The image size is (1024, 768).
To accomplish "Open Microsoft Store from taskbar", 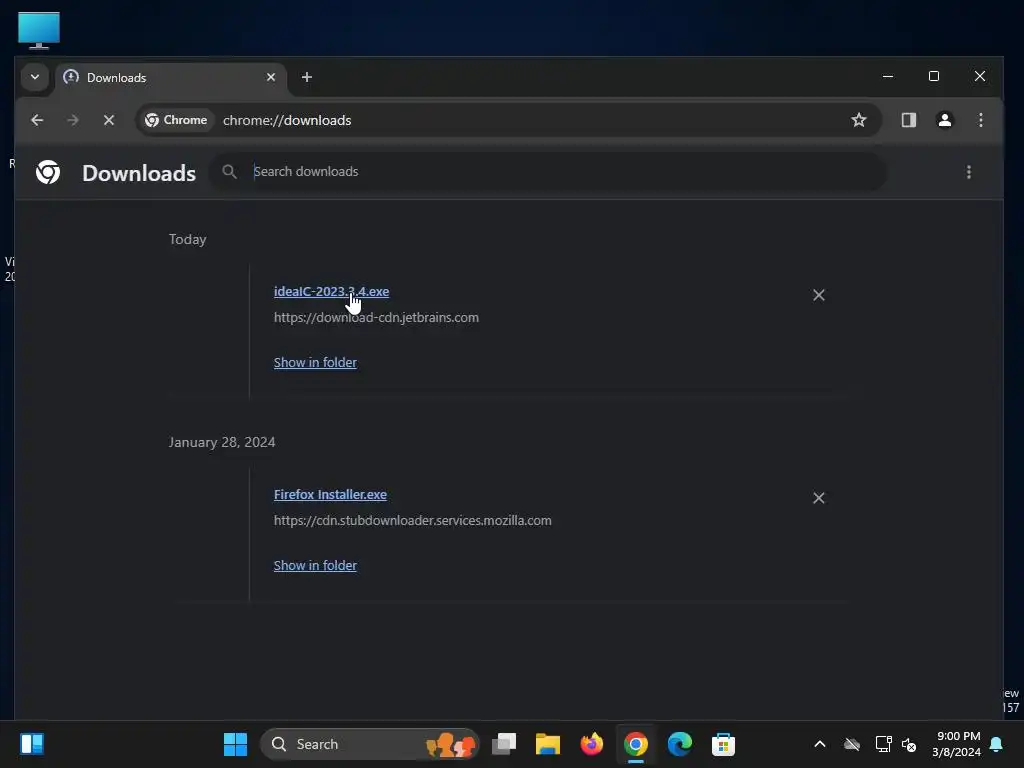I will (723, 744).
